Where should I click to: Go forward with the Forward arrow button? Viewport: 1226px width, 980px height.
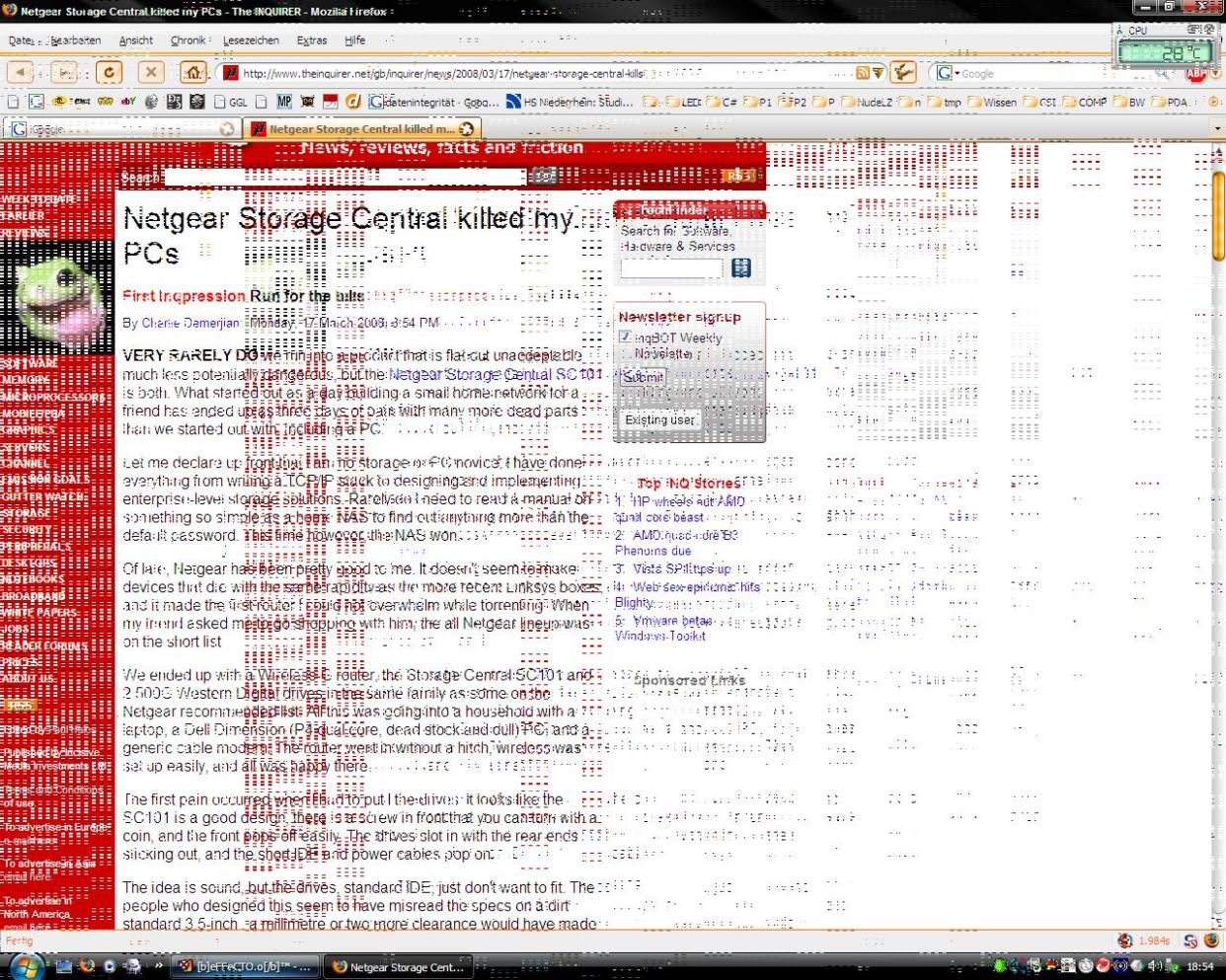(65, 72)
